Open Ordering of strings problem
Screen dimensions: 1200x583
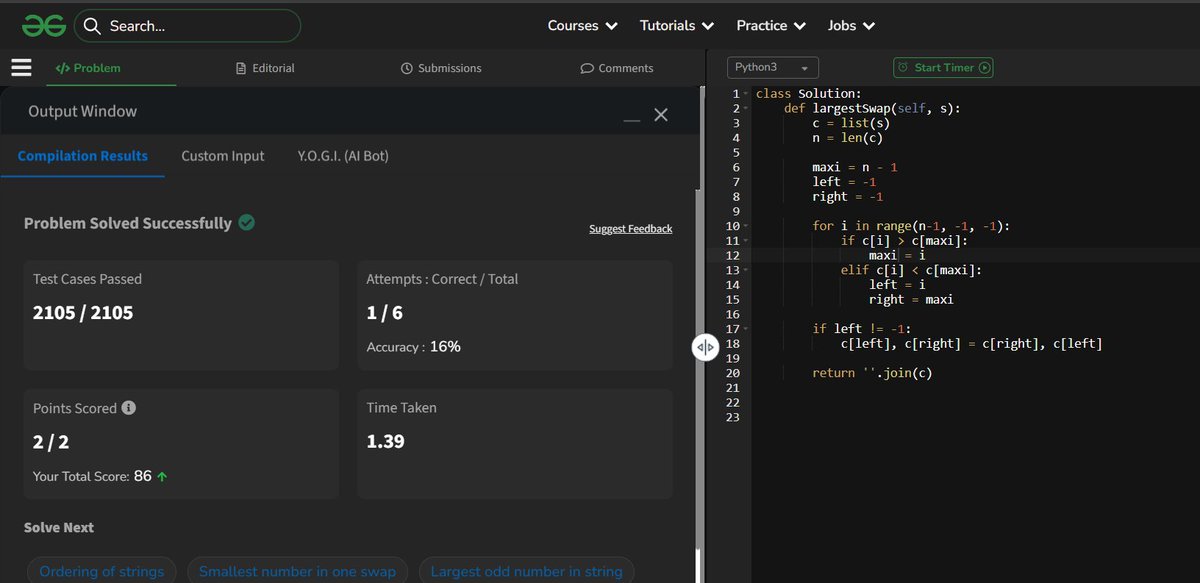tap(102, 571)
